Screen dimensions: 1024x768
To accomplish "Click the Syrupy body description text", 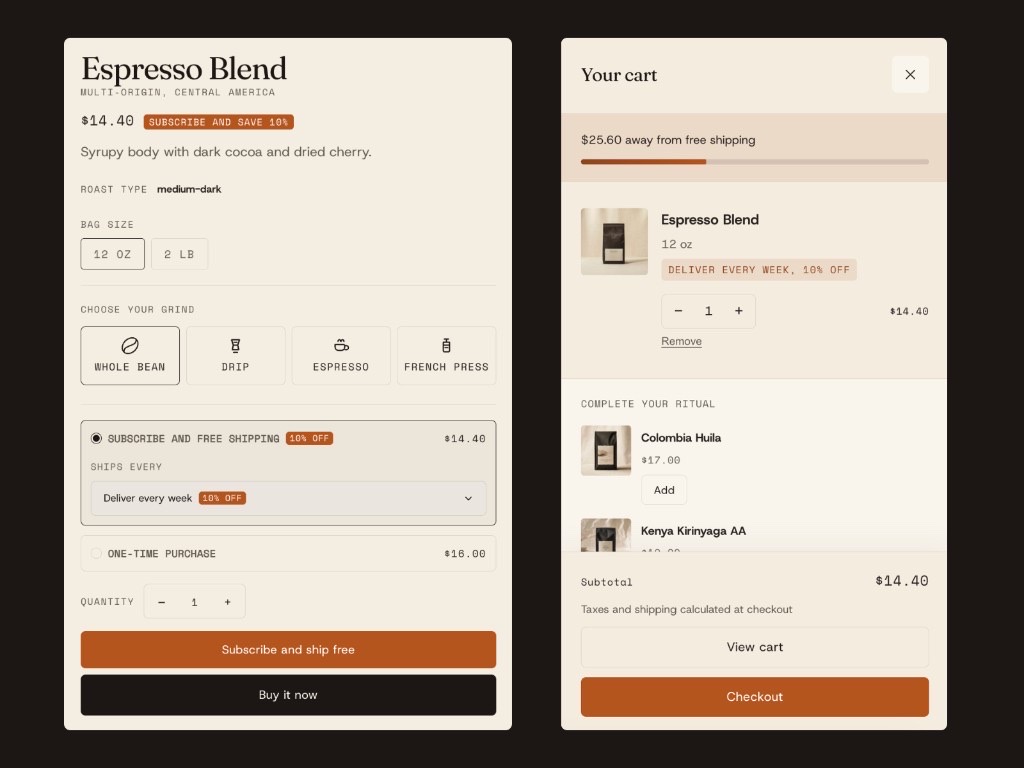I will pos(226,152).
